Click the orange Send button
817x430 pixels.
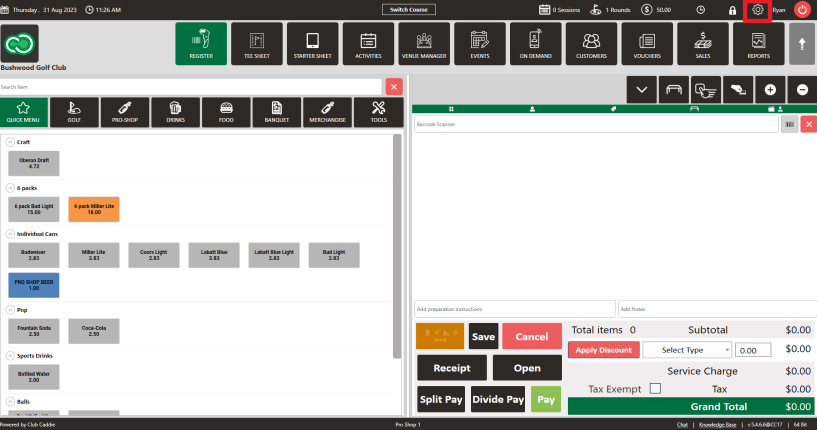click(x=440, y=336)
